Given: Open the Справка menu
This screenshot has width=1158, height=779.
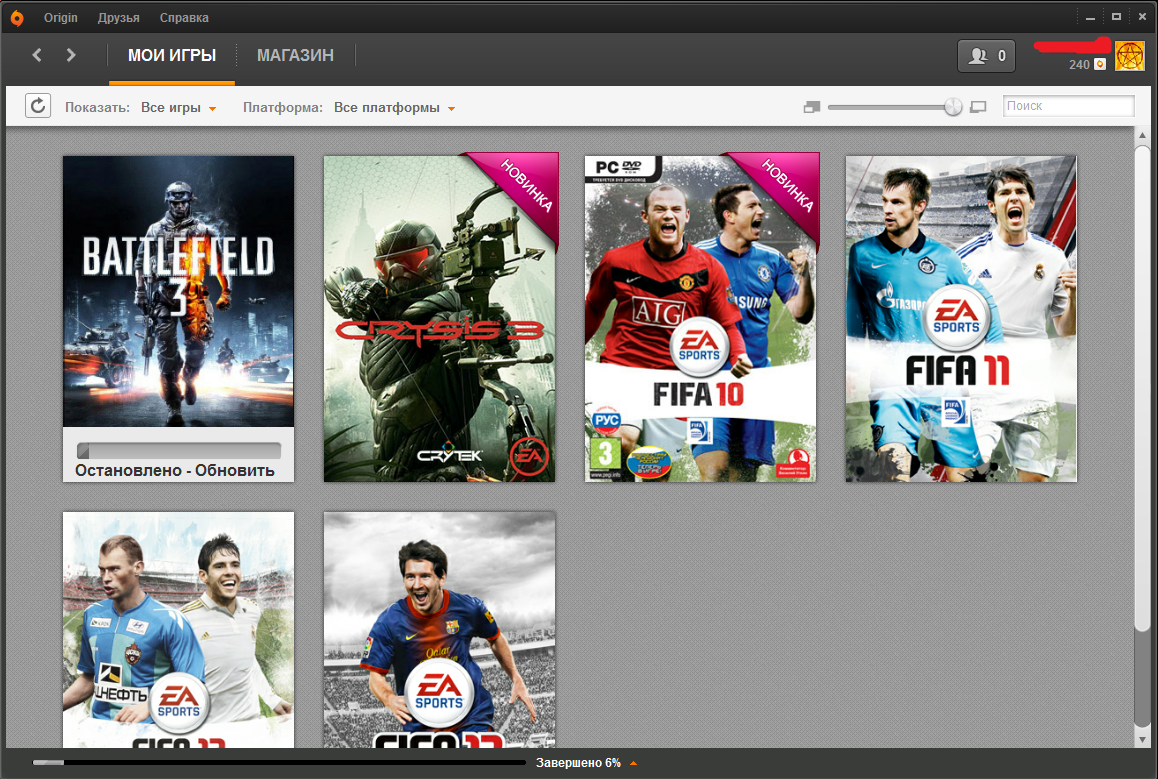Looking at the screenshot, I should pyautogui.click(x=184, y=18).
